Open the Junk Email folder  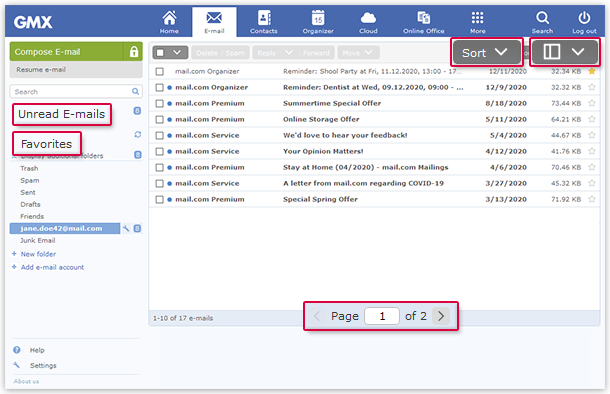pos(38,240)
